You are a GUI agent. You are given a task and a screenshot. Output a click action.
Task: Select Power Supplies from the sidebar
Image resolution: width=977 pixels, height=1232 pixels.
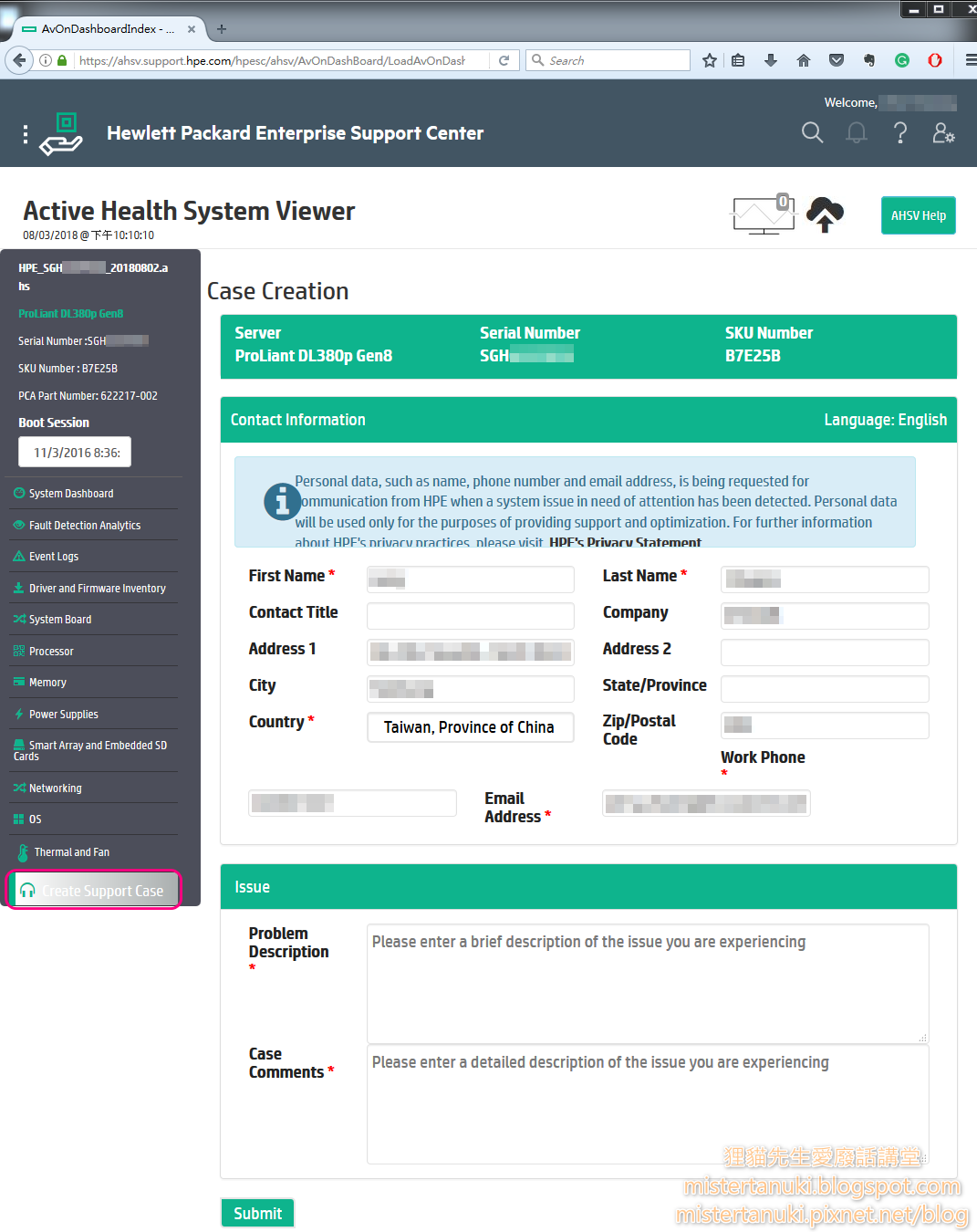pos(63,714)
